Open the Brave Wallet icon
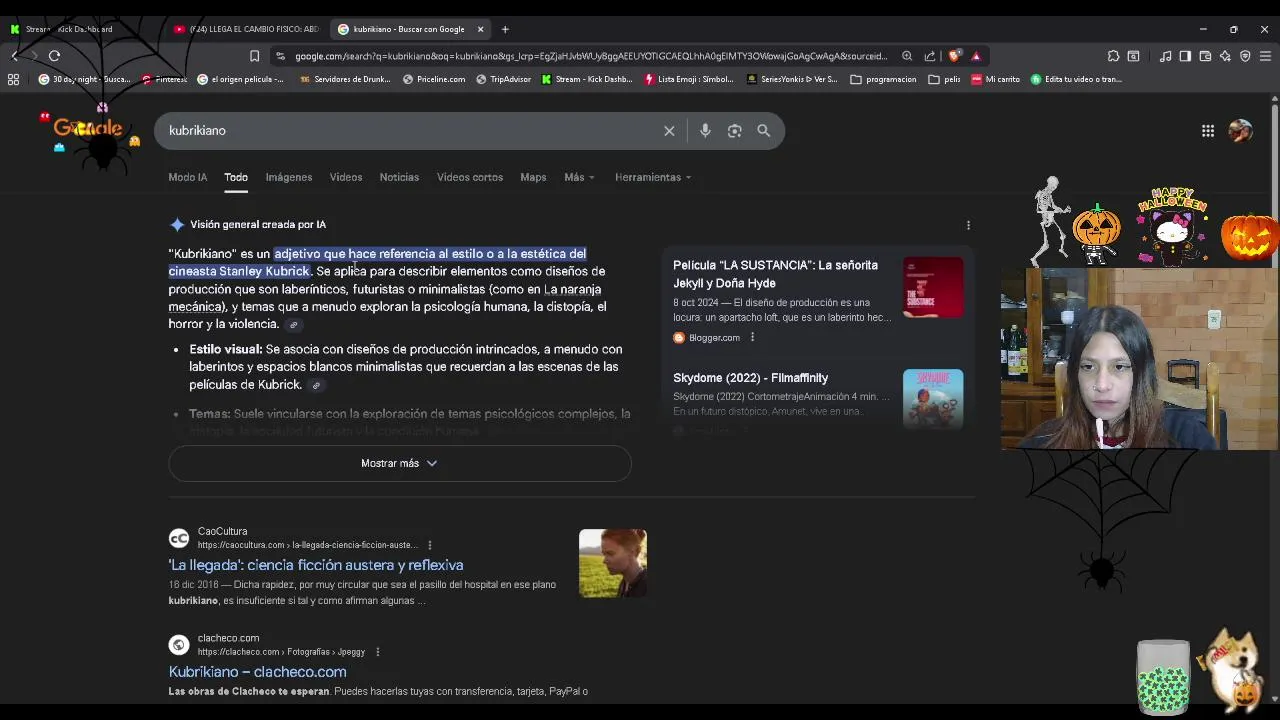Viewport: 1280px width, 720px height. (x=1205, y=56)
